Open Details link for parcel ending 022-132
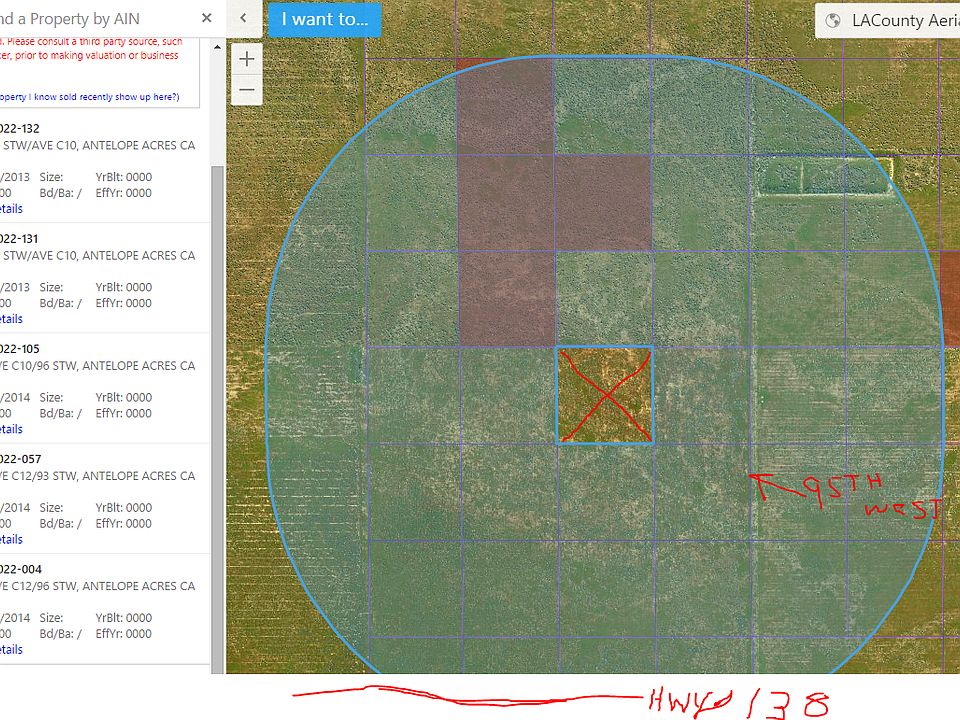960x720 pixels. tap(10, 208)
